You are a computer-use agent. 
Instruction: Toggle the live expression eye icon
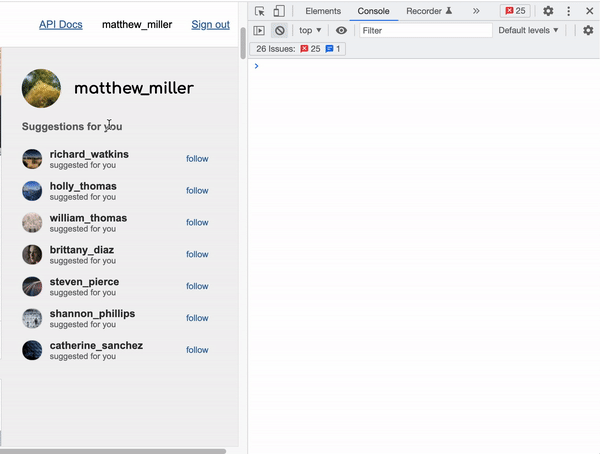(x=341, y=30)
